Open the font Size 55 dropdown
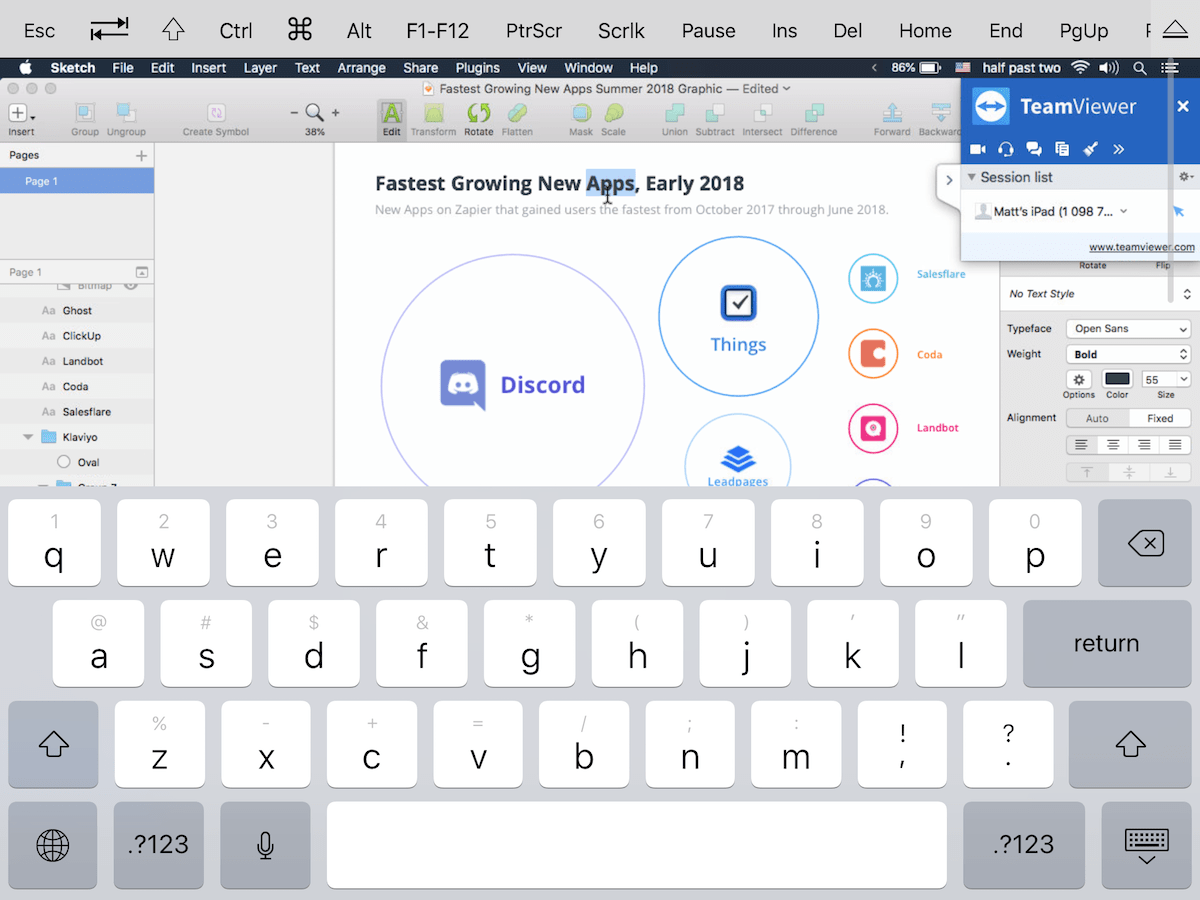Viewport: 1200px width, 900px height. (x=1167, y=379)
